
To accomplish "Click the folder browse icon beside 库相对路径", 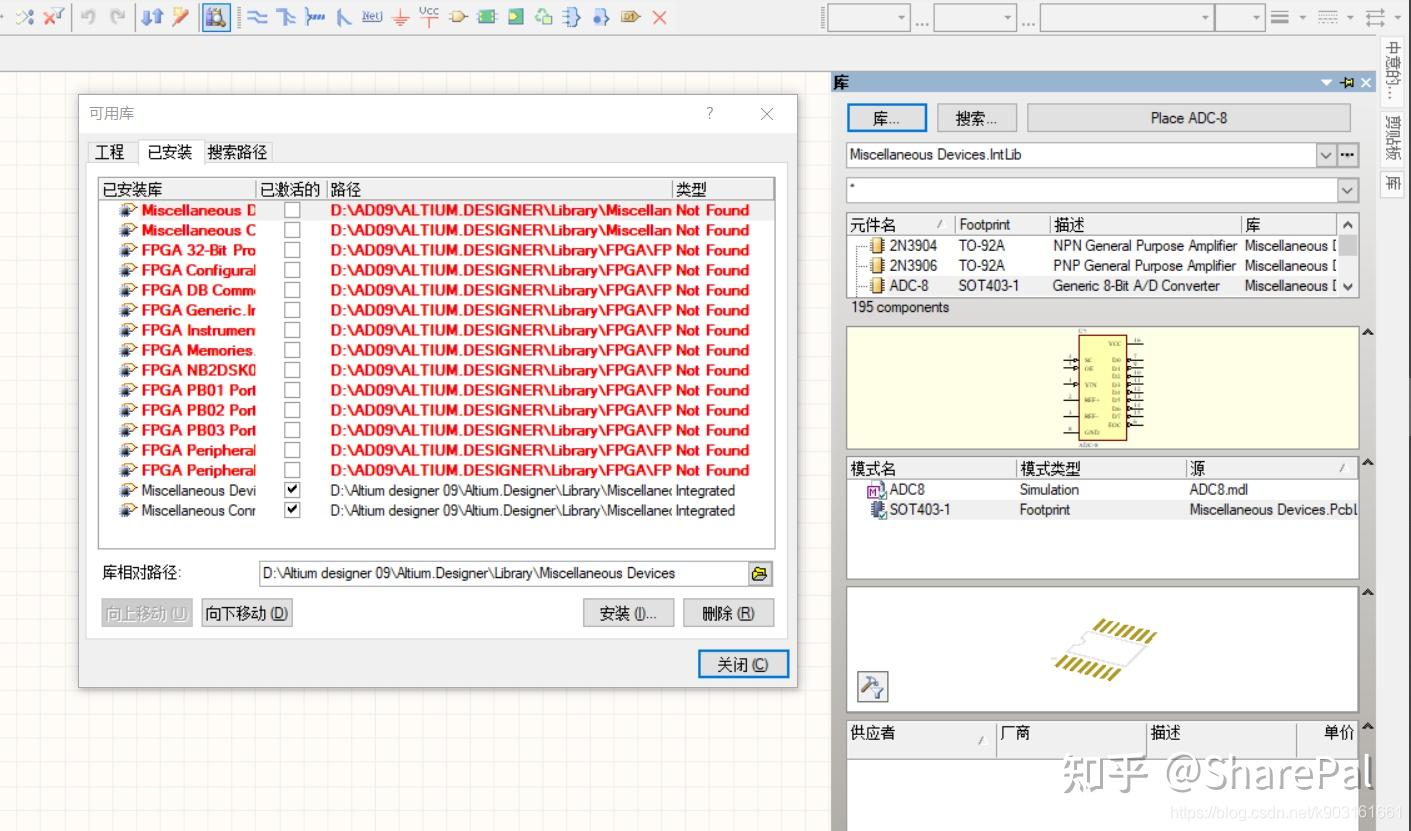I will [758, 573].
